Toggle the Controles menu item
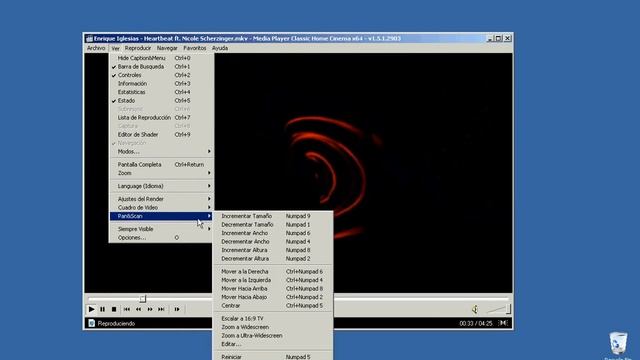640x360 pixels. tap(162, 75)
